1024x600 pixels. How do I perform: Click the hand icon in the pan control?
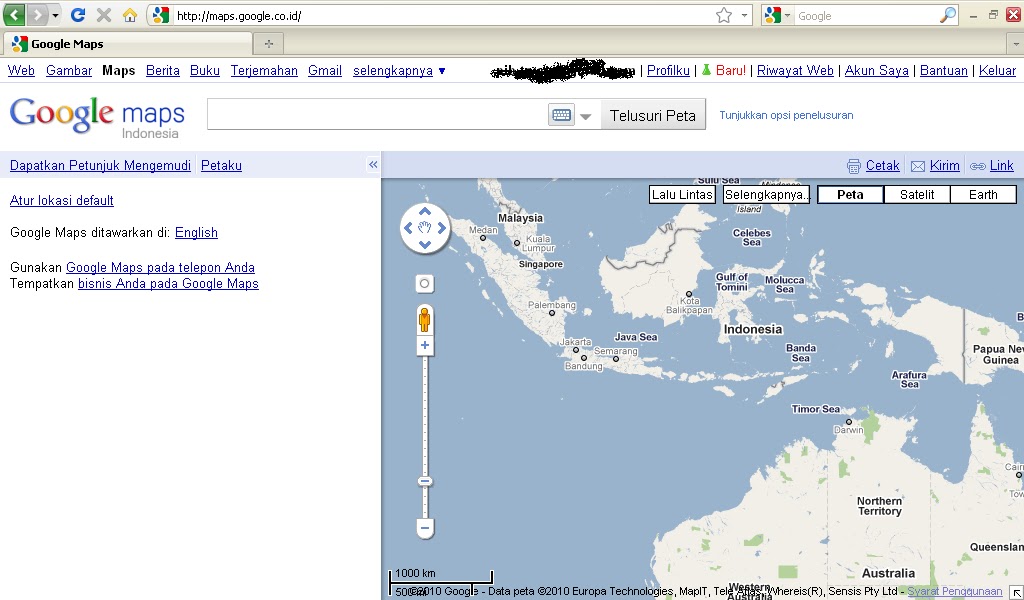tap(425, 228)
